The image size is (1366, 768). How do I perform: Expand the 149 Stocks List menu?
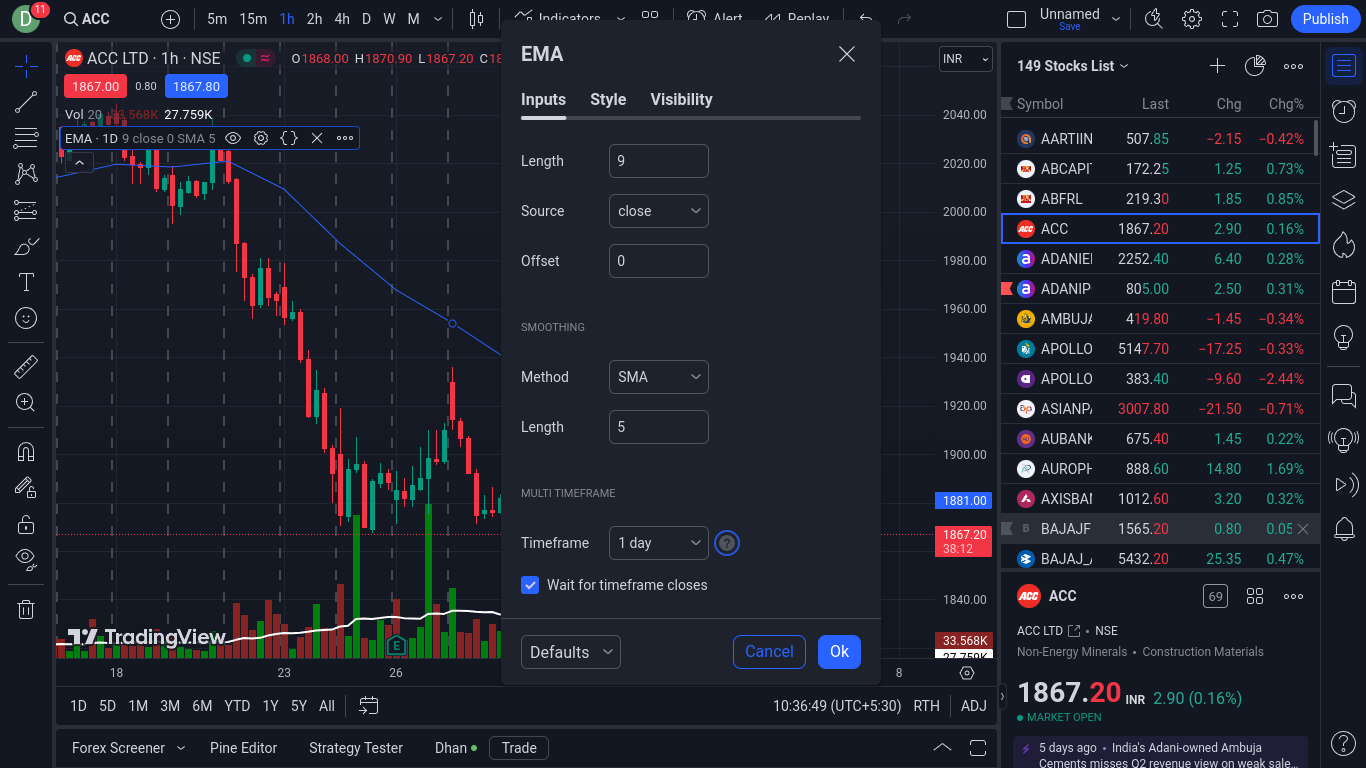1073,66
